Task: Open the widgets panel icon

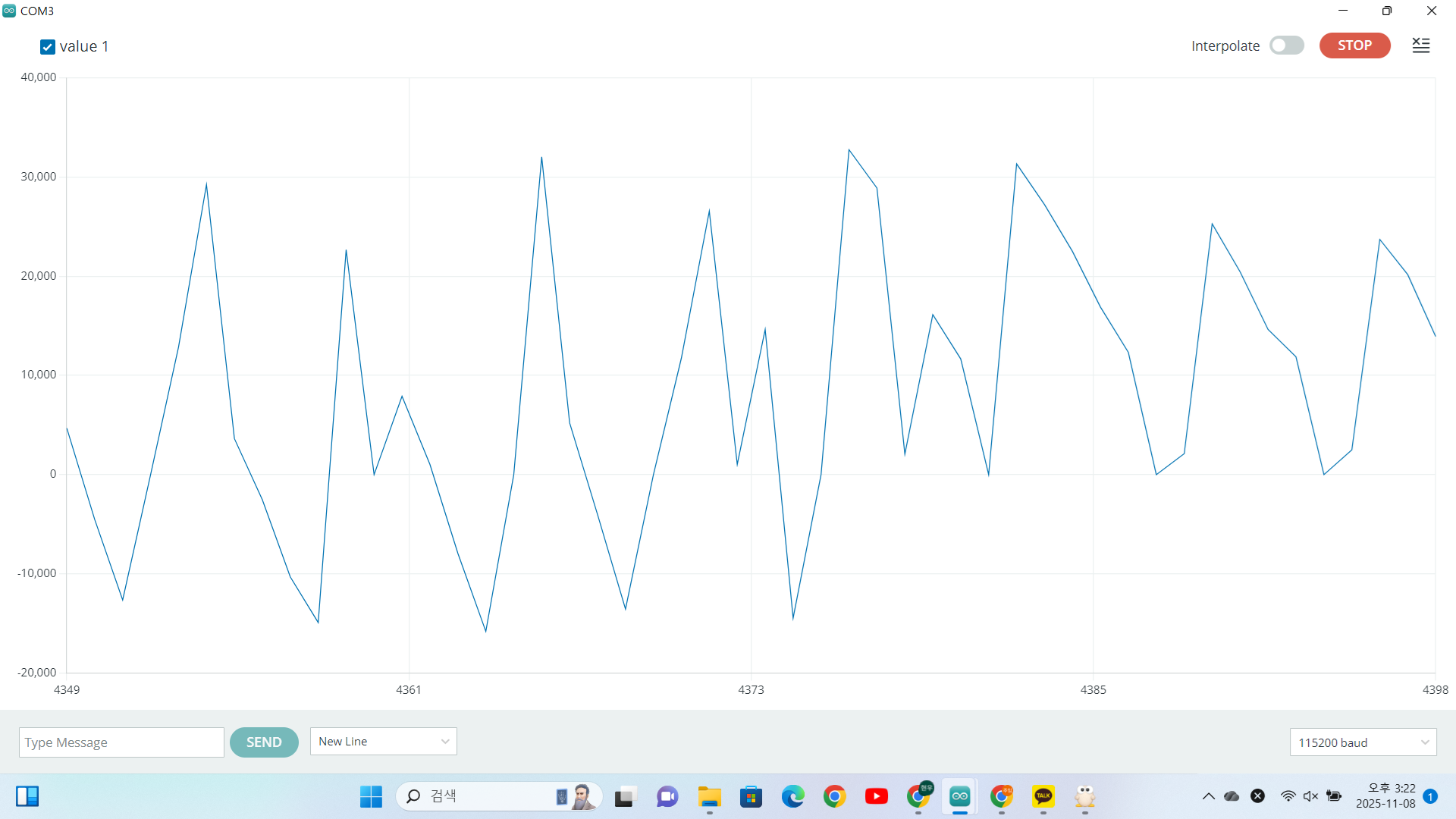Action: [x=27, y=796]
